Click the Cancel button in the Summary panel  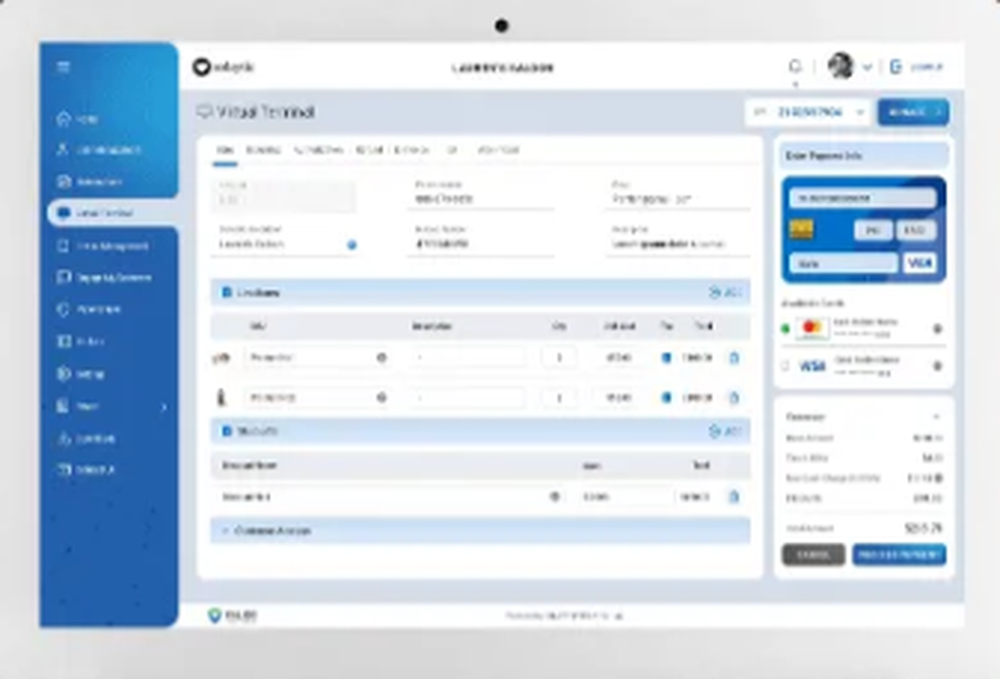pos(814,554)
